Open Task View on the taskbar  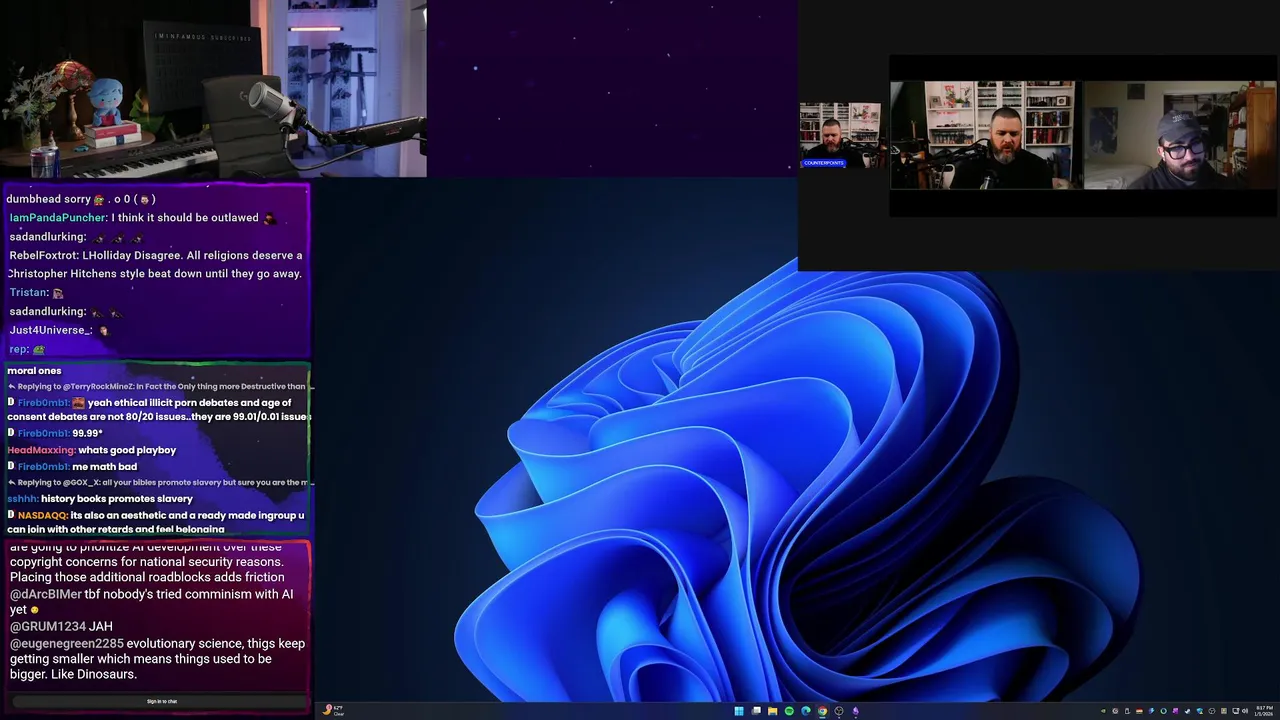tap(756, 711)
